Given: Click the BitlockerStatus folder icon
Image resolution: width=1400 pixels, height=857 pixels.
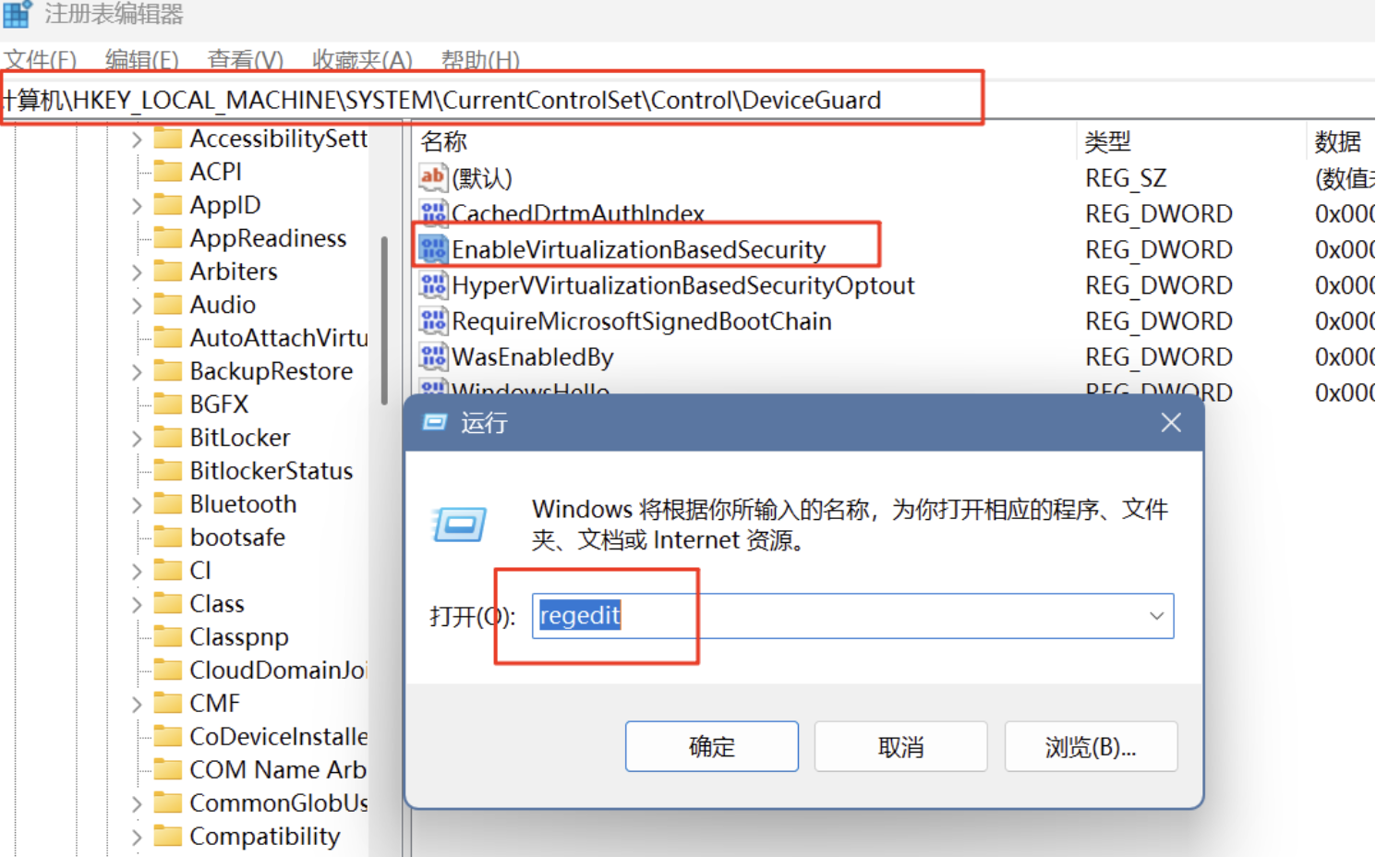Looking at the screenshot, I should coord(167,470).
